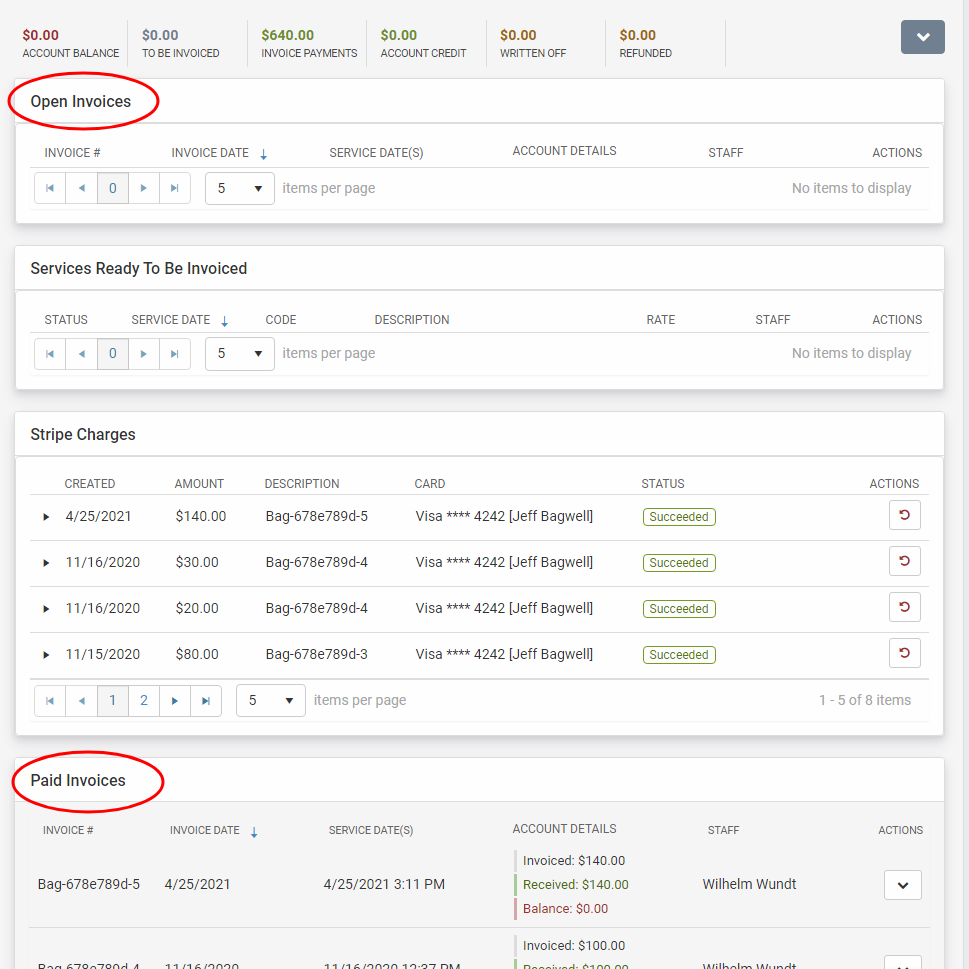The height and width of the screenshot is (969, 969).
Task: Refund the $30.00 Stripe charge
Action: pyautogui.click(x=904, y=561)
